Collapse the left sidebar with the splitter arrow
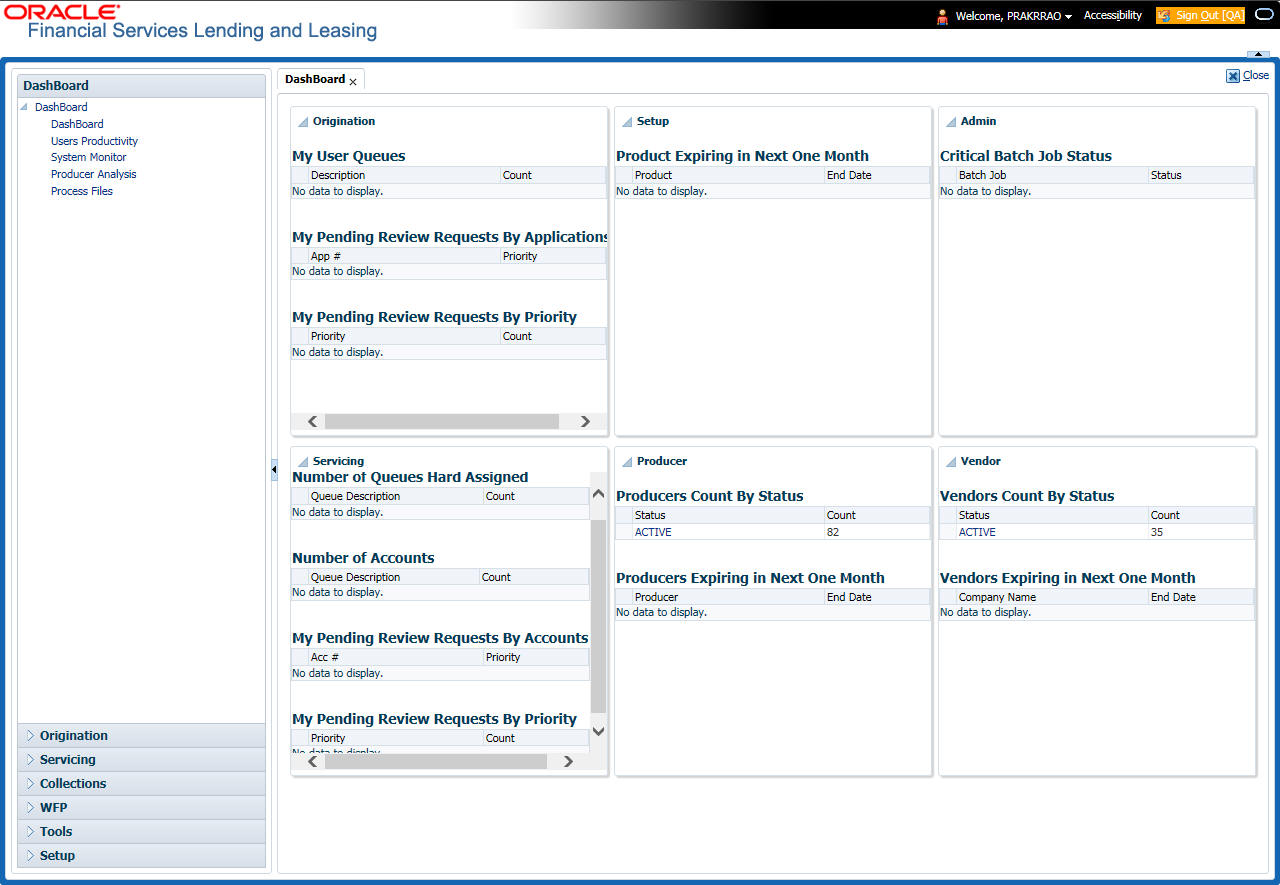 click(274, 470)
